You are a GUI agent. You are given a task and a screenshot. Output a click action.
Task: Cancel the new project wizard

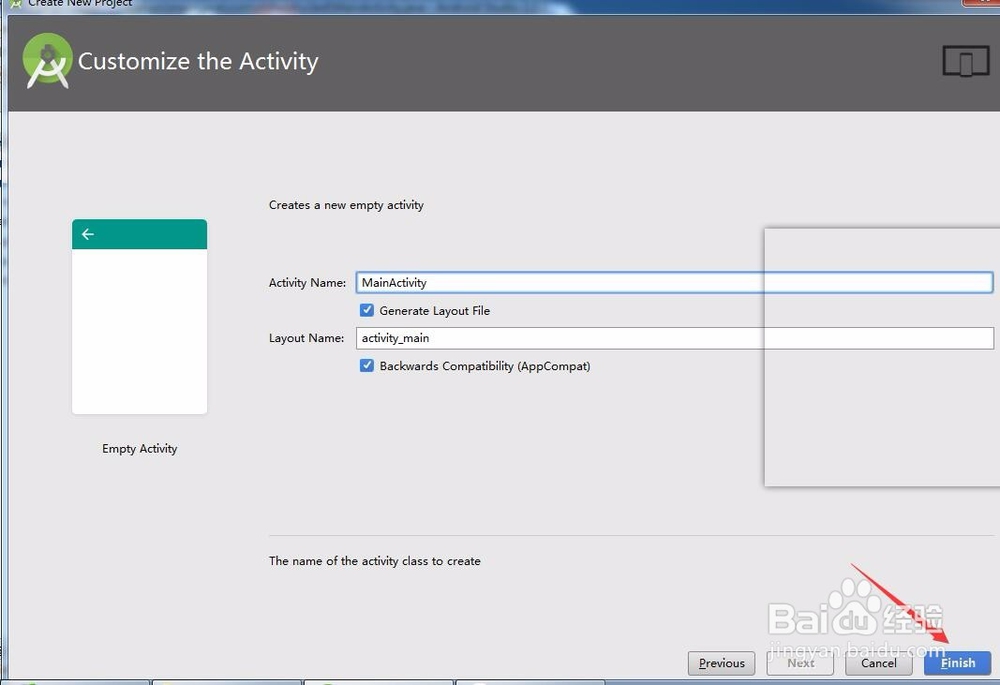pyautogui.click(x=879, y=663)
